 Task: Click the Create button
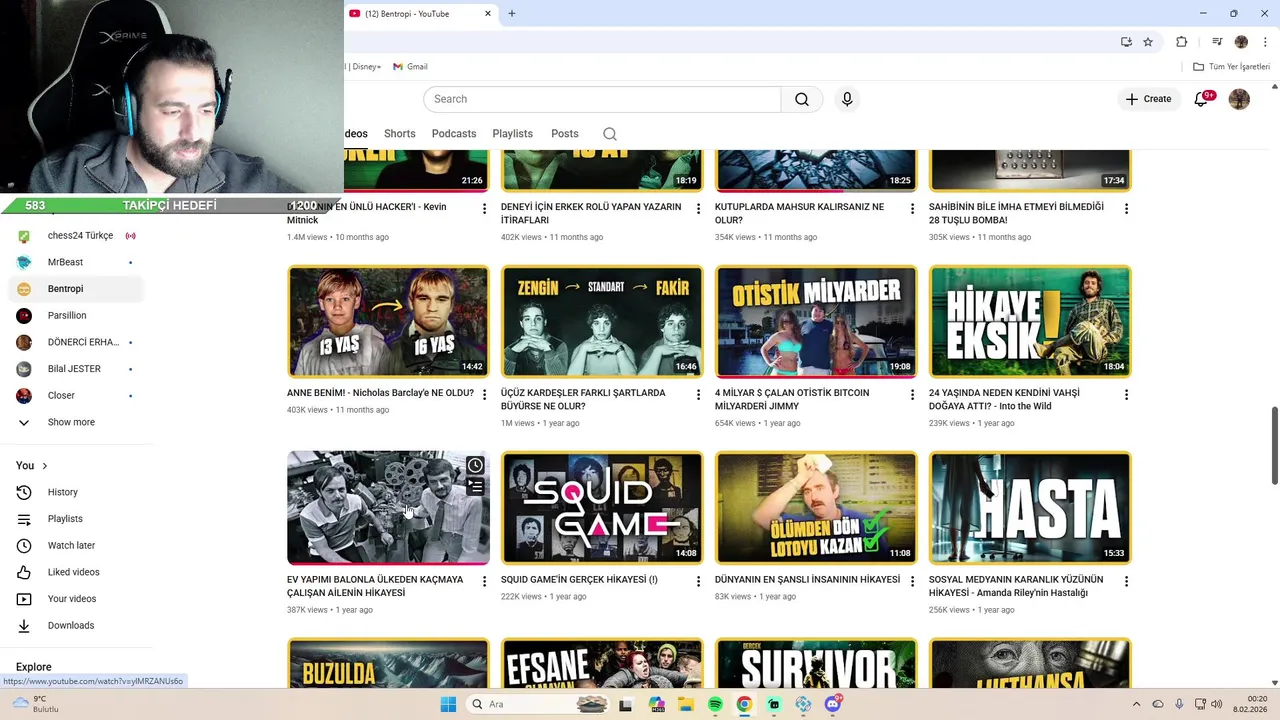click(1148, 99)
